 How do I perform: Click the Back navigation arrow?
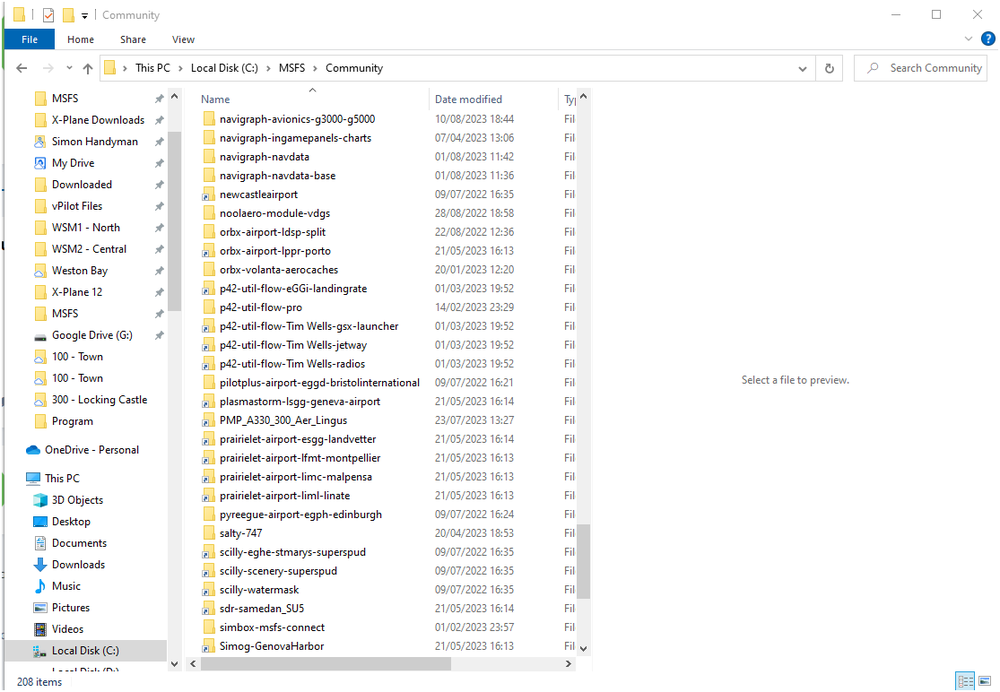click(x=21, y=67)
